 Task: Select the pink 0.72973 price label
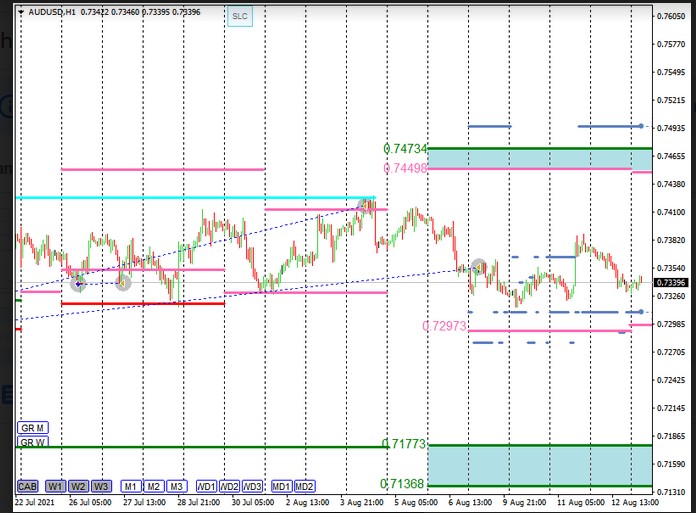click(445, 326)
